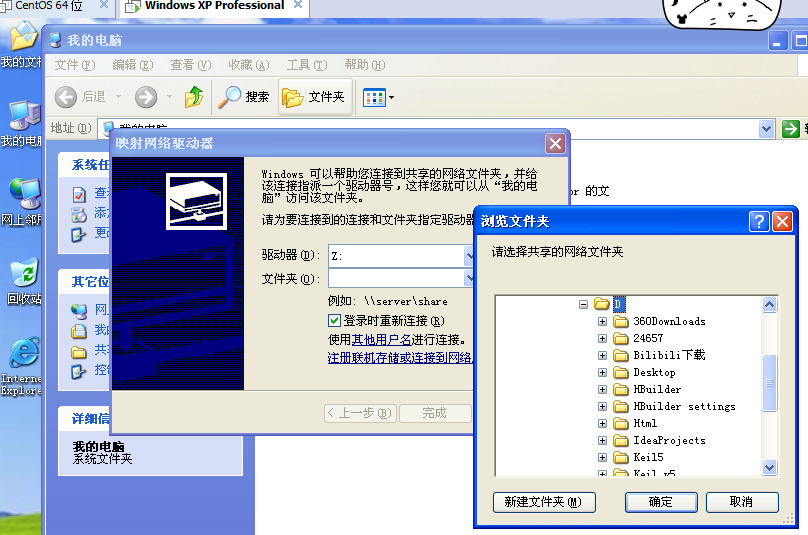Select the 24657 folder icon
Screen dimensions: 808x535
coord(621,339)
